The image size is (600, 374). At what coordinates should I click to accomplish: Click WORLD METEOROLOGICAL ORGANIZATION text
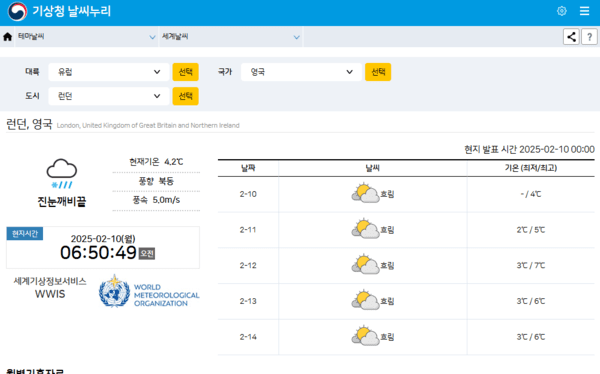166,295
